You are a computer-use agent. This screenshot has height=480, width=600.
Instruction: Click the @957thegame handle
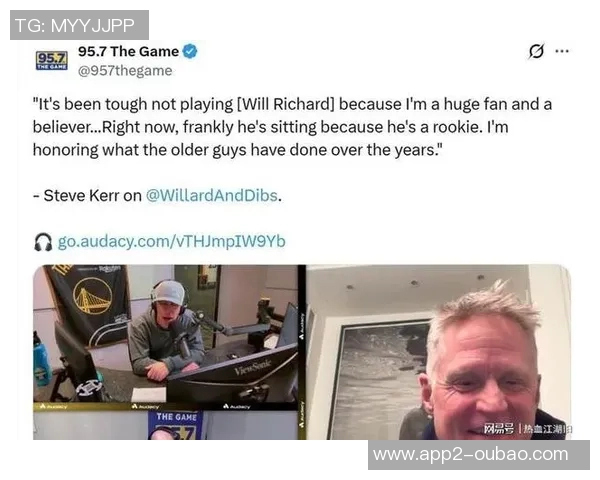click(125, 71)
